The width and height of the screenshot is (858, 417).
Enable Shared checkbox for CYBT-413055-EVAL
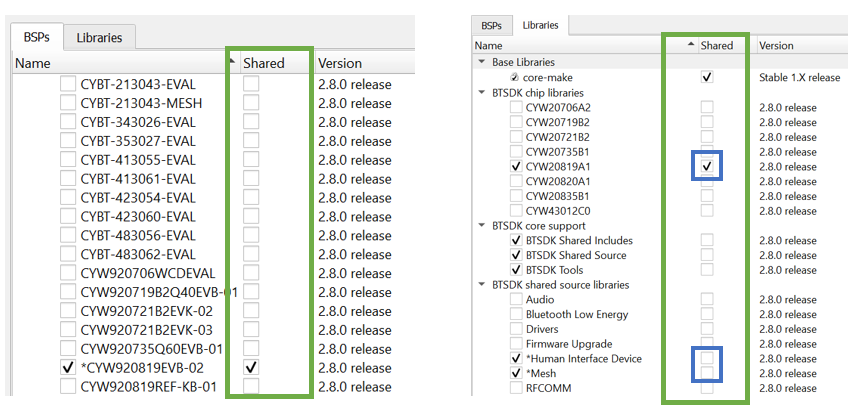(x=251, y=159)
